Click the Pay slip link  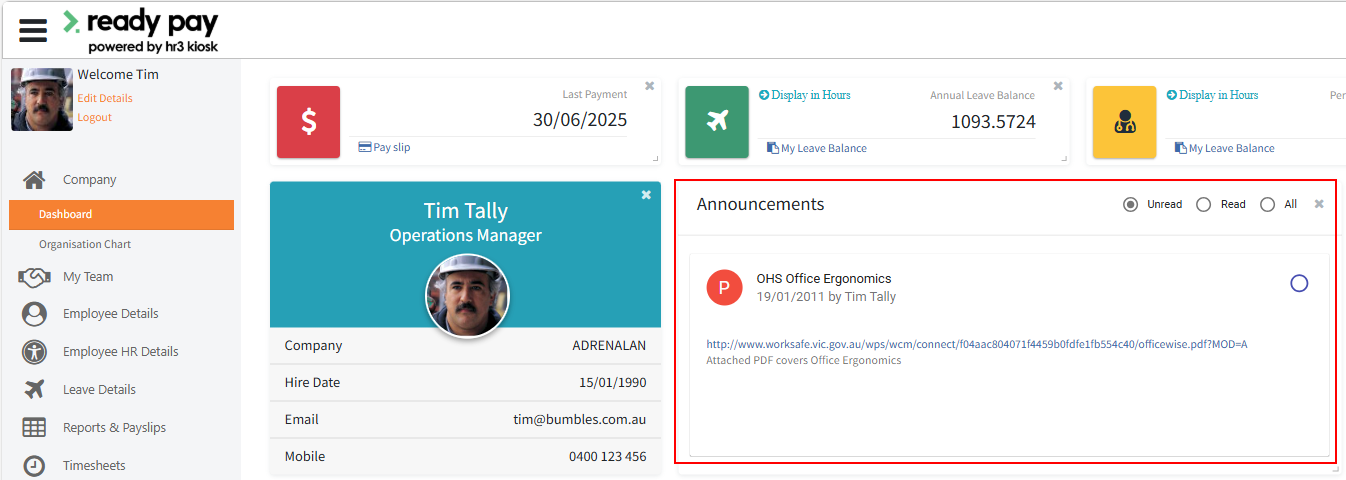pos(391,147)
